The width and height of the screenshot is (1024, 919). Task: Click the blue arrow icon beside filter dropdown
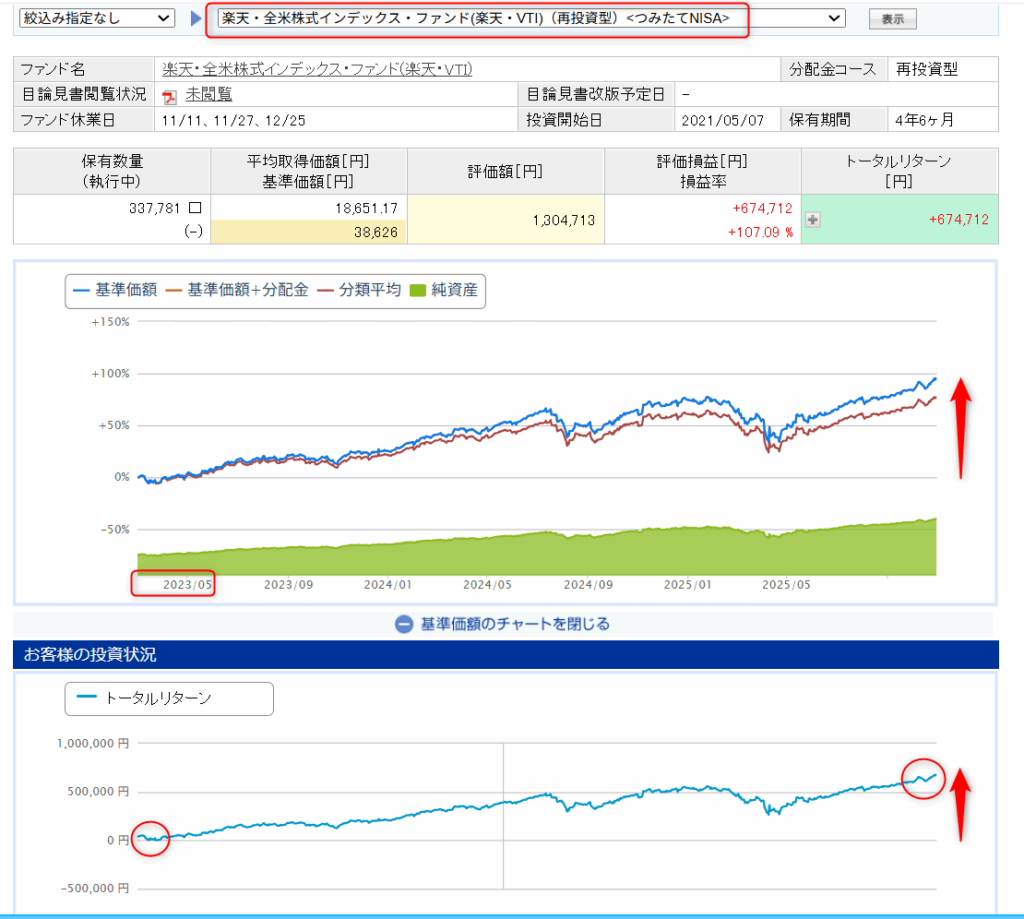click(x=194, y=18)
